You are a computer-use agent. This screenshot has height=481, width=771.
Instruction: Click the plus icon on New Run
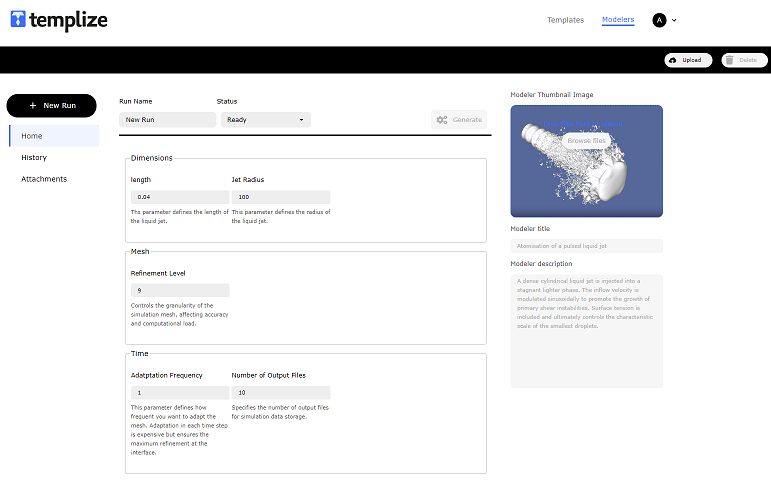[x=32, y=105]
